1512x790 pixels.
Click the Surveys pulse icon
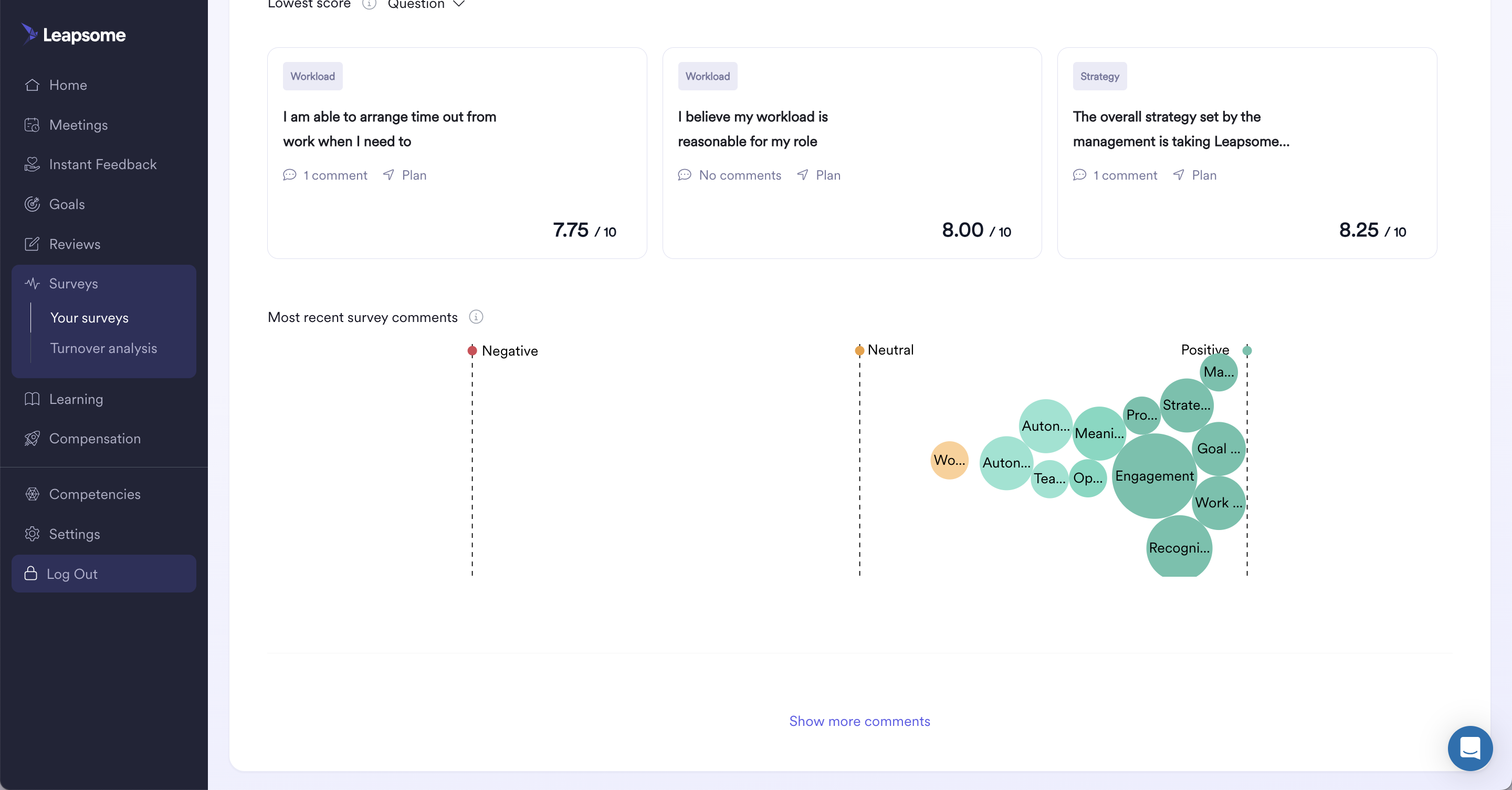click(x=32, y=284)
